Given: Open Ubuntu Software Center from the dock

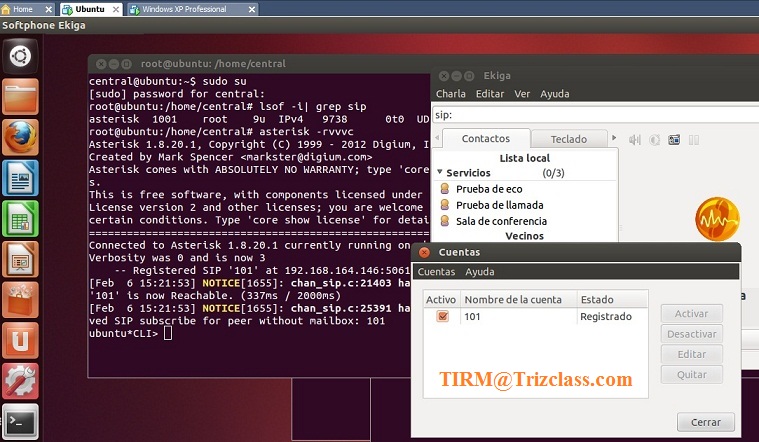Looking at the screenshot, I should click(x=20, y=300).
